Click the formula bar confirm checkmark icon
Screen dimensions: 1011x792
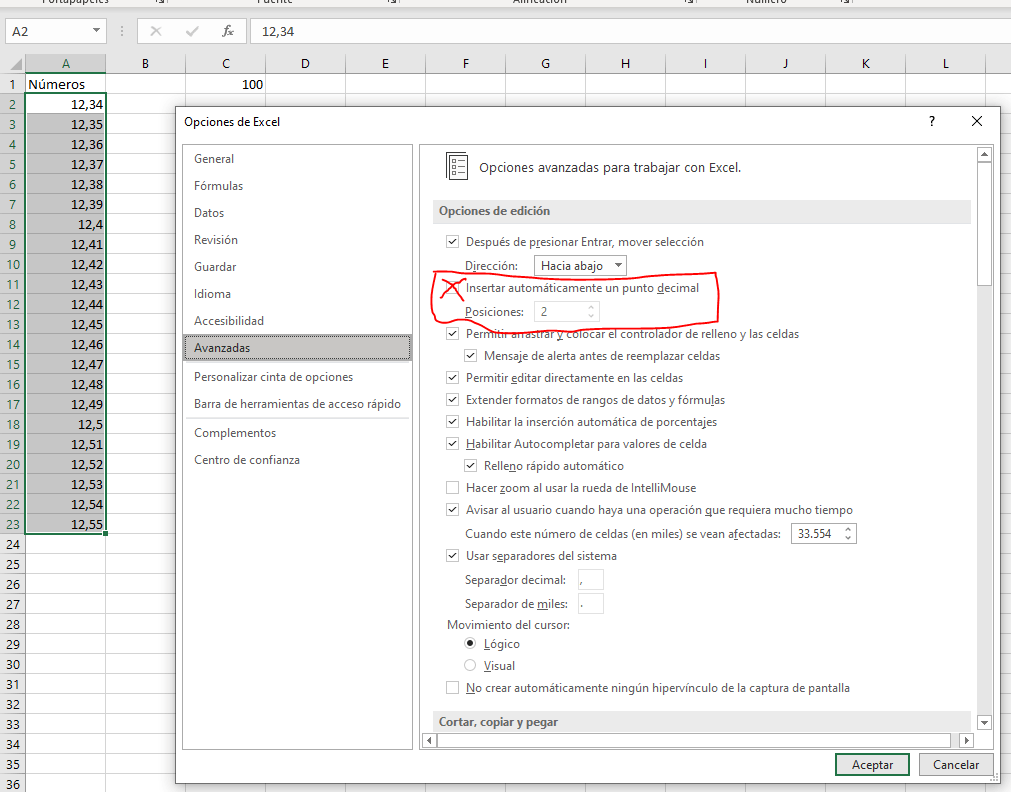(191, 32)
